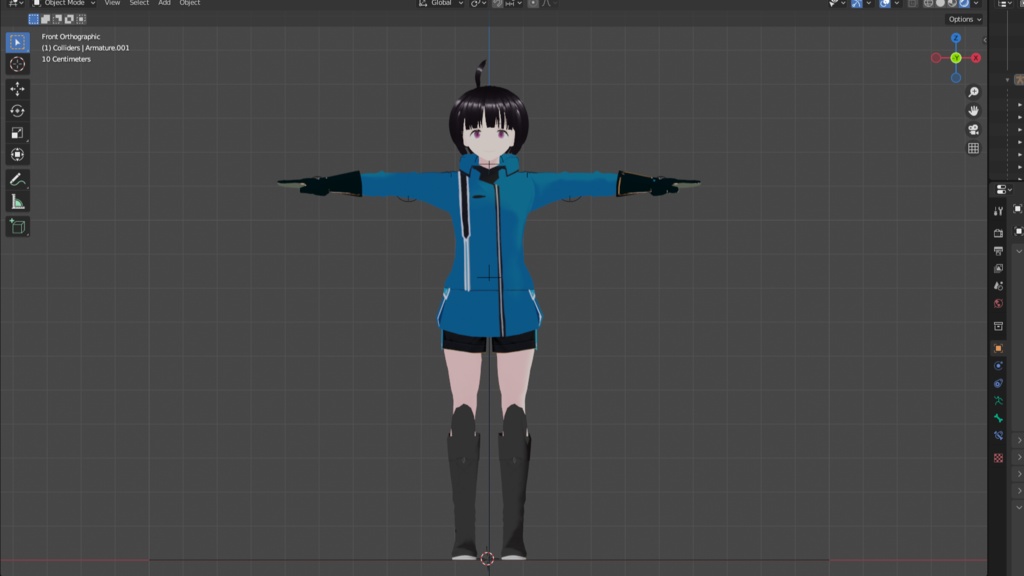Click the View menu item
Image resolution: width=1024 pixels, height=576 pixels.
click(110, 4)
